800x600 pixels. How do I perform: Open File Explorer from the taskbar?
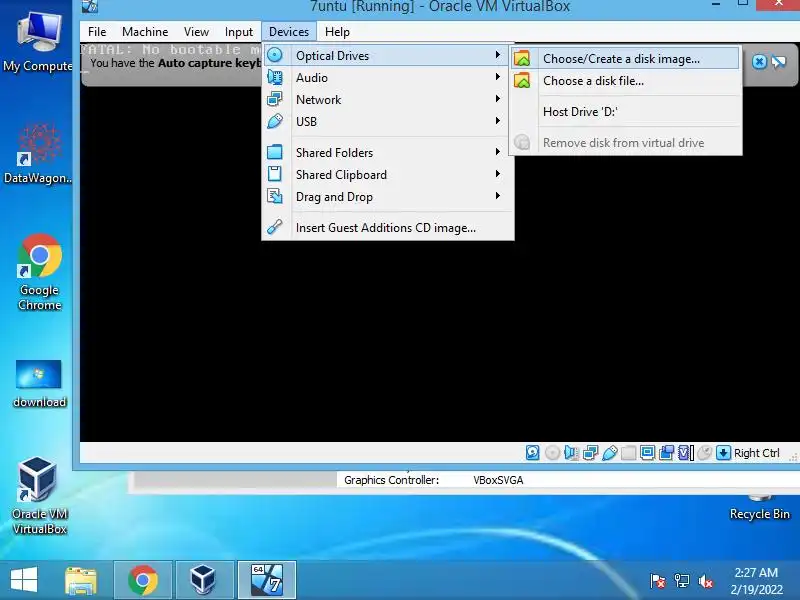(x=82, y=580)
